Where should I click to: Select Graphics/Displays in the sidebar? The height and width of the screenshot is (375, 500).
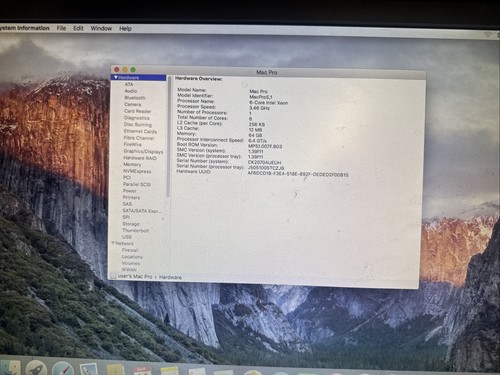[143, 151]
